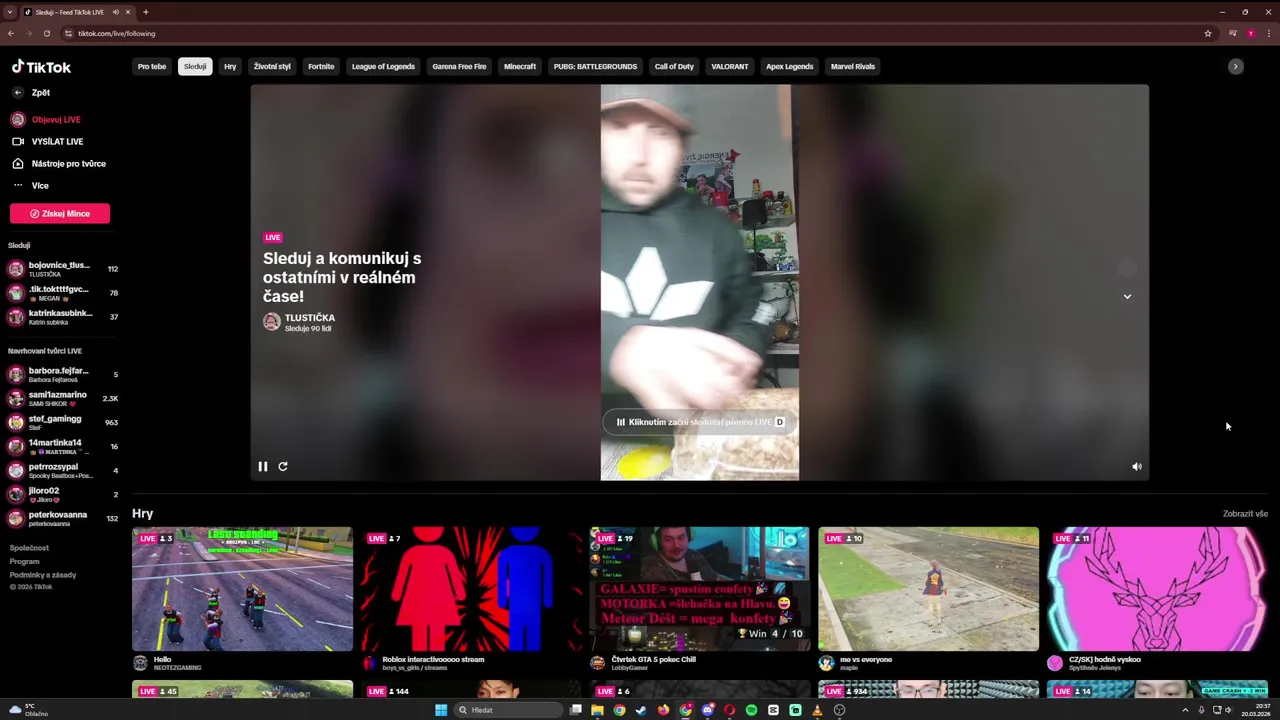Viewport: 1280px width, 720px height.
Task: Open the me vs everyone stream
Action: click(929, 589)
